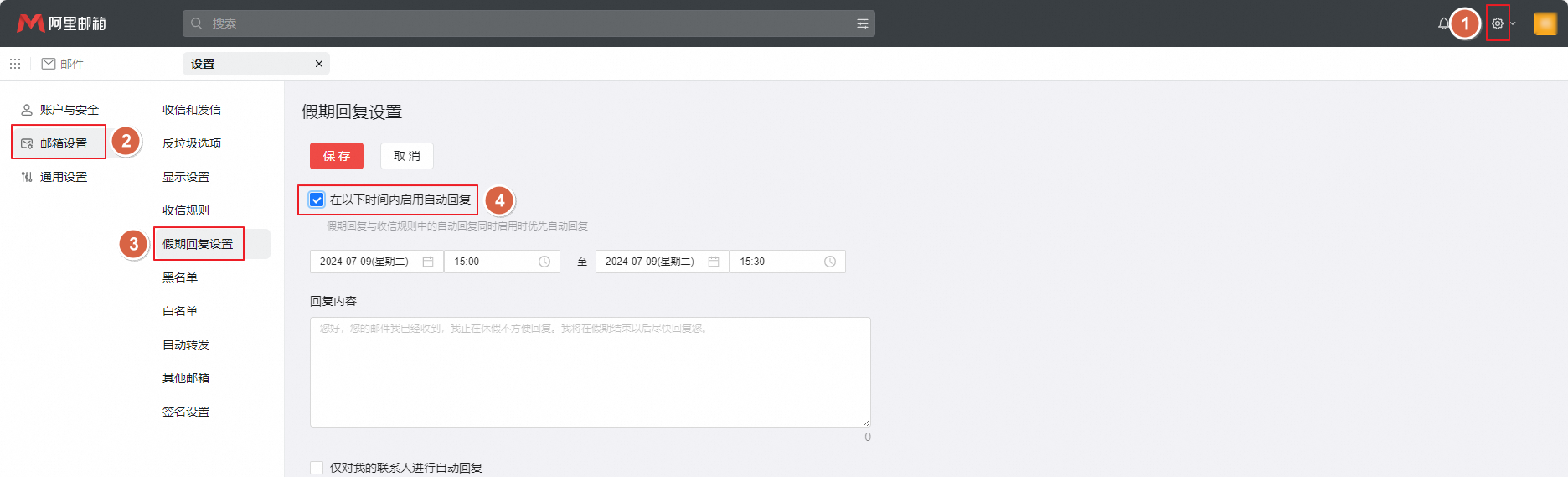Click the 保存 button

(336, 156)
